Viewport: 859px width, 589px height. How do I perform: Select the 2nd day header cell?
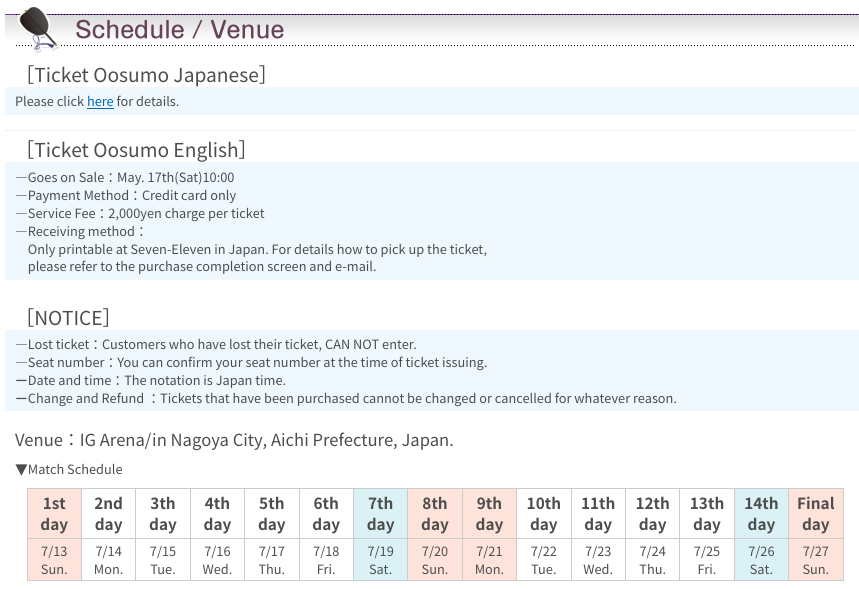tap(108, 514)
